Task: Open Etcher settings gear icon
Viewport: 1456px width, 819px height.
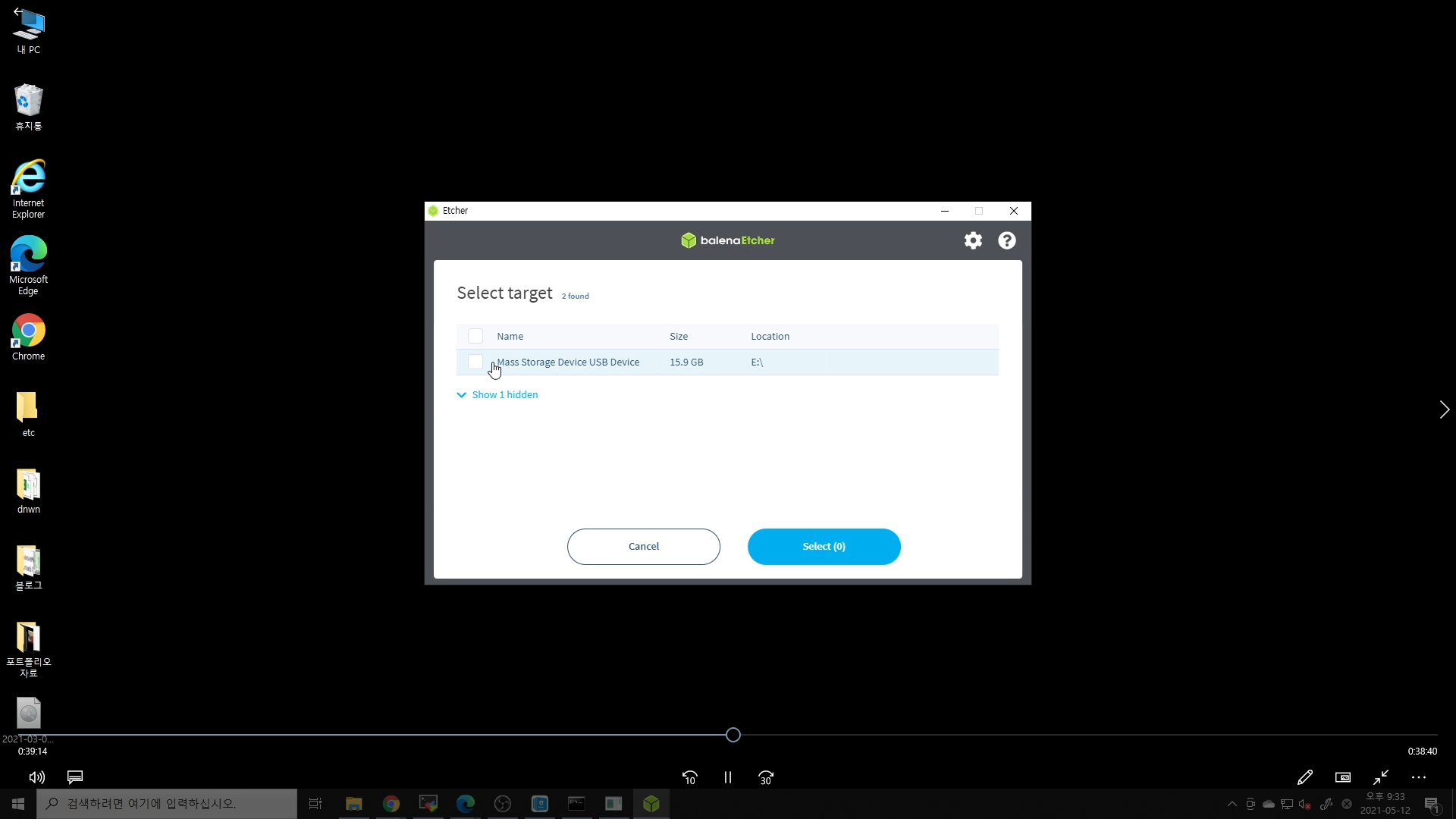Action: 973,240
